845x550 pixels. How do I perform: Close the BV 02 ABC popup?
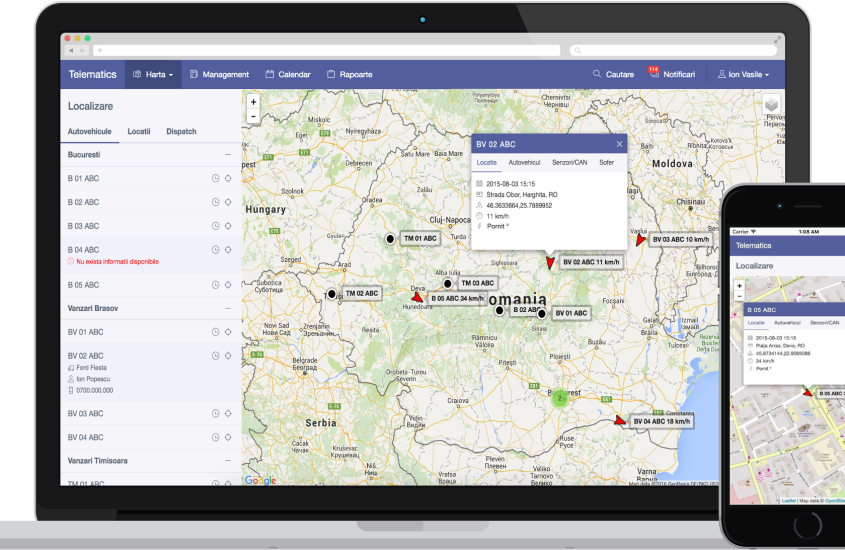[x=619, y=144]
